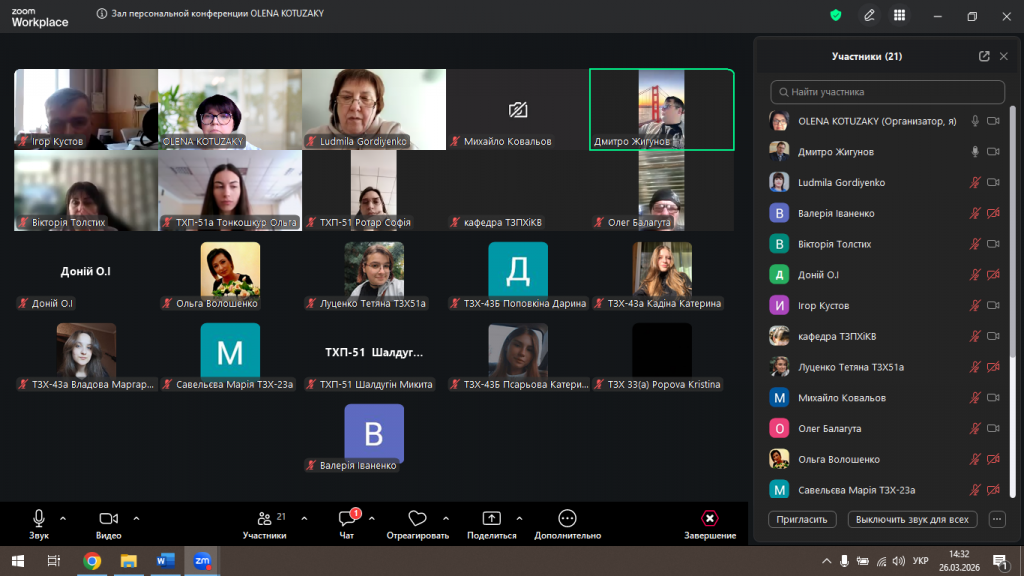Click the Invite (Пригласить) button

click(803, 519)
